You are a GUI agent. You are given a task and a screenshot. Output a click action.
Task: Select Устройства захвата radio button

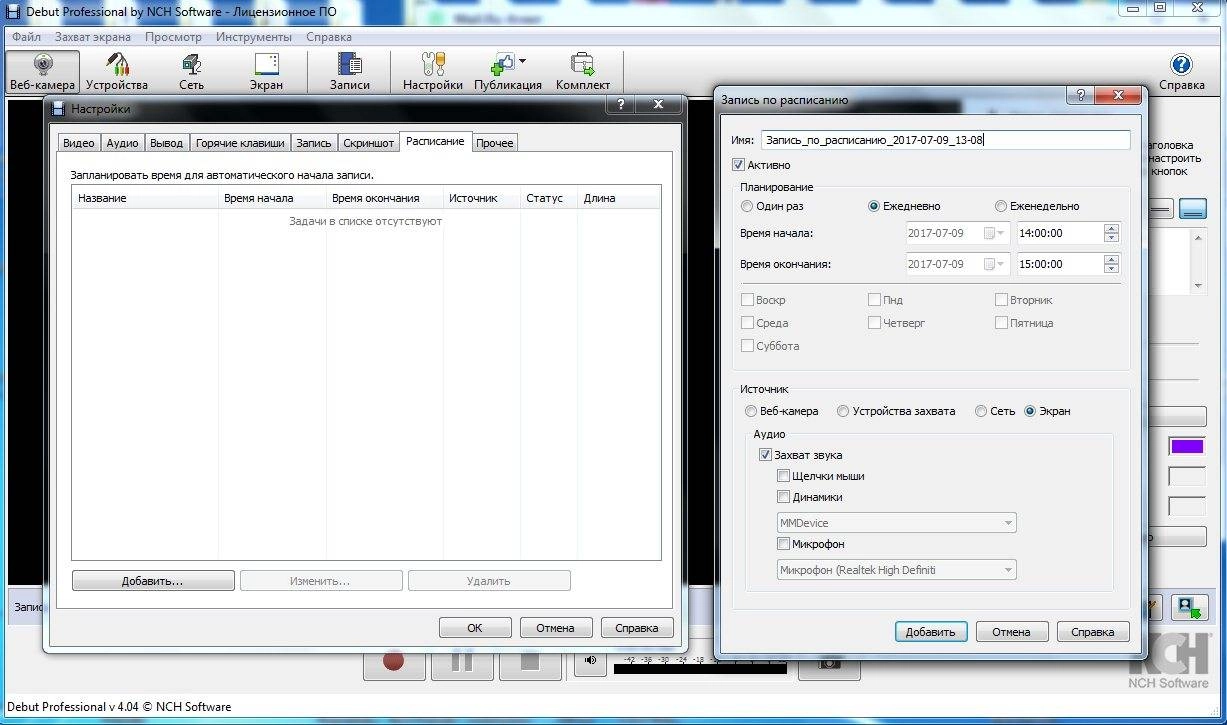click(x=843, y=411)
